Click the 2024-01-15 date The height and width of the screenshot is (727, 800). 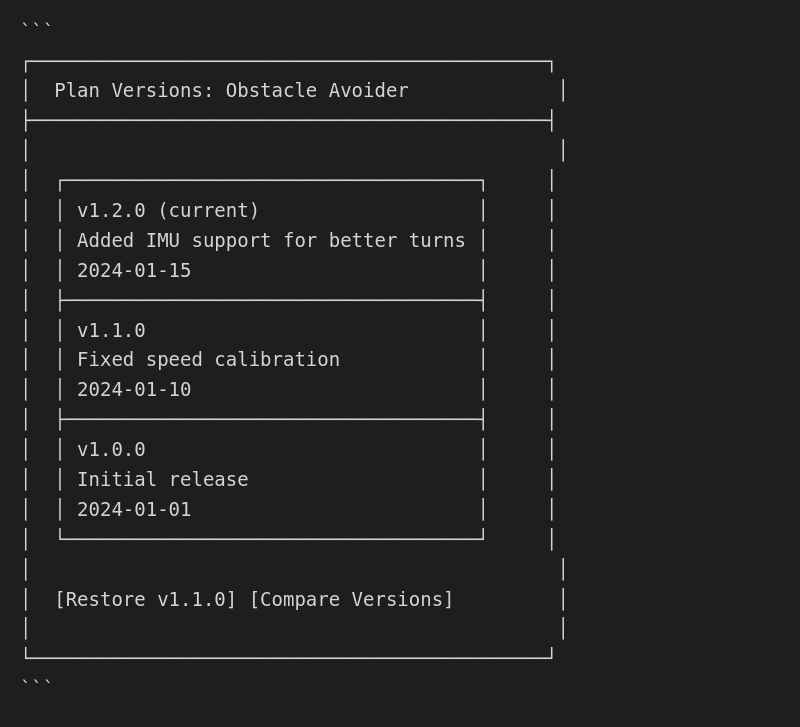(134, 271)
